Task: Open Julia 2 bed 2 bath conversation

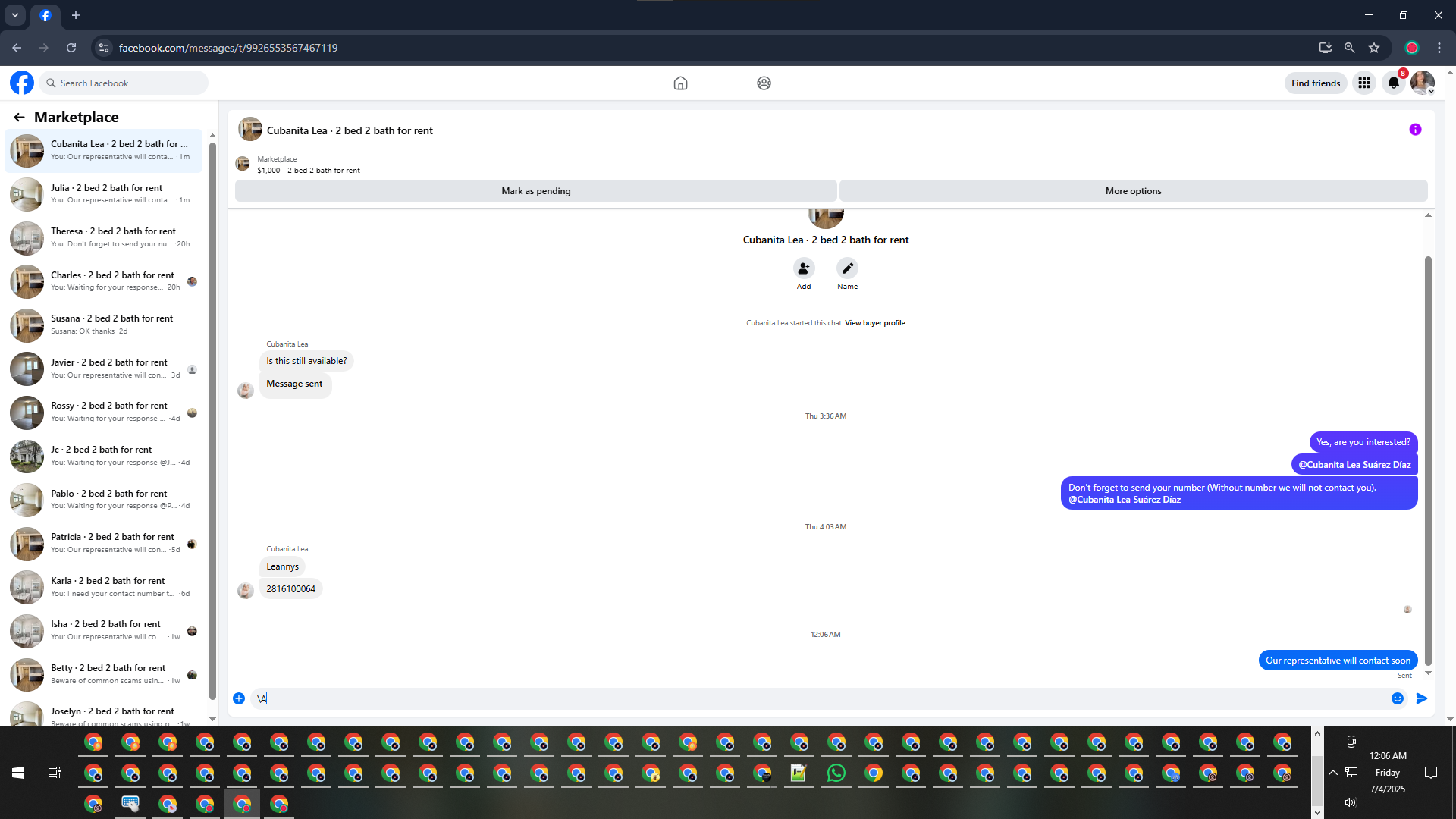Action: click(106, 194)
